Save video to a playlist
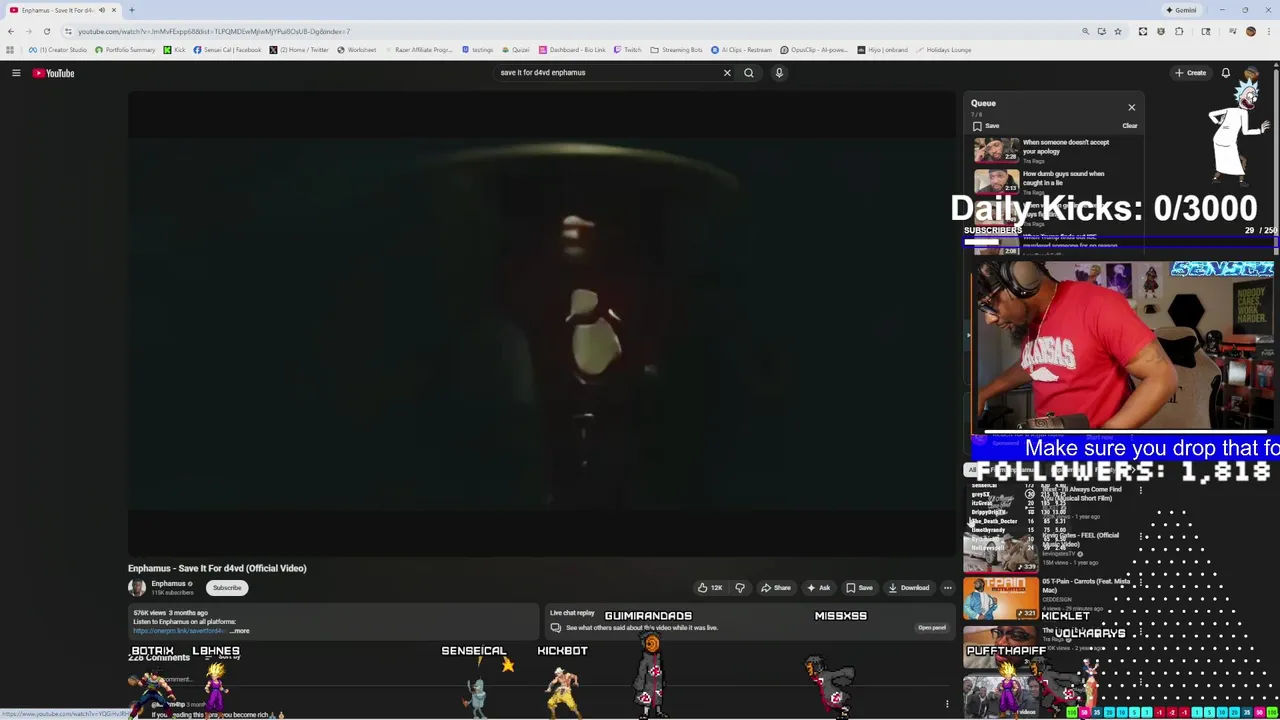This screenshot has height=720, width=1280. pos(859,588)
